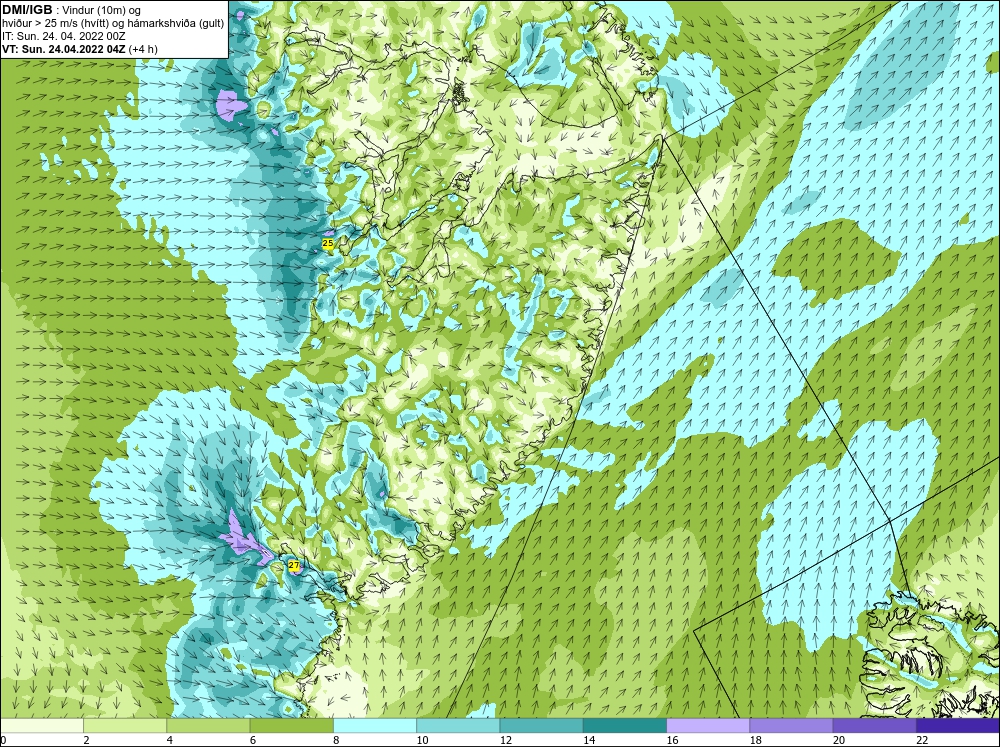This screenshot has width=1000, height=747.
Task: Click the legend color above 22 m/s
Action: click(958, 725)
